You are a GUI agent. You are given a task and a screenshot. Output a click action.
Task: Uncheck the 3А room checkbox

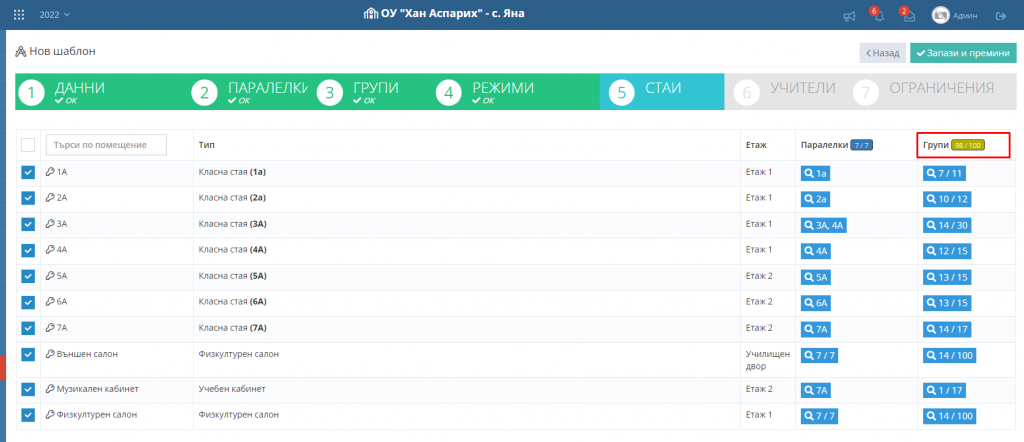tap(28, 224)
